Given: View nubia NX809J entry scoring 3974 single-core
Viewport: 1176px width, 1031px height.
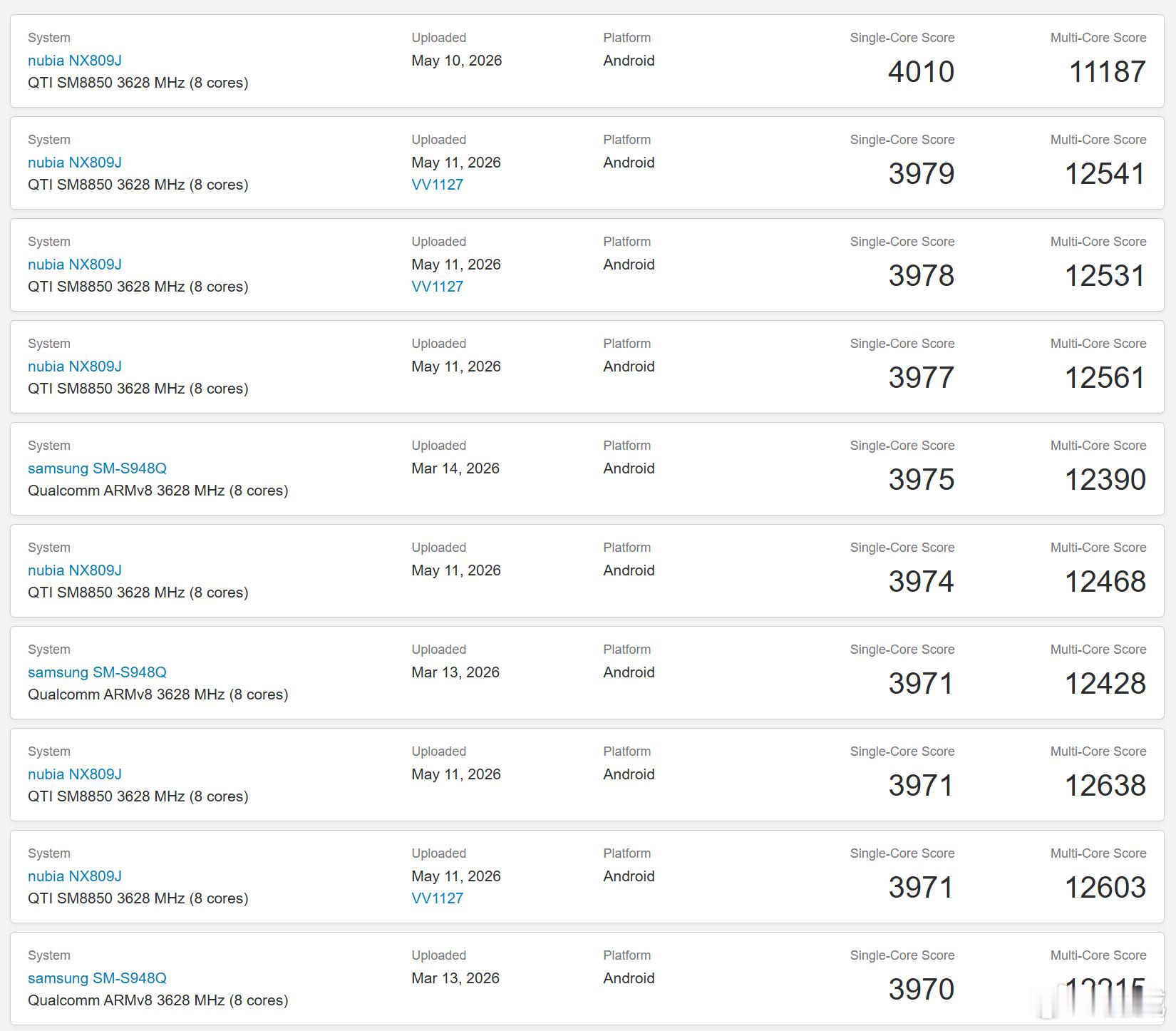Looking at the screenshot, I should 75,570.
